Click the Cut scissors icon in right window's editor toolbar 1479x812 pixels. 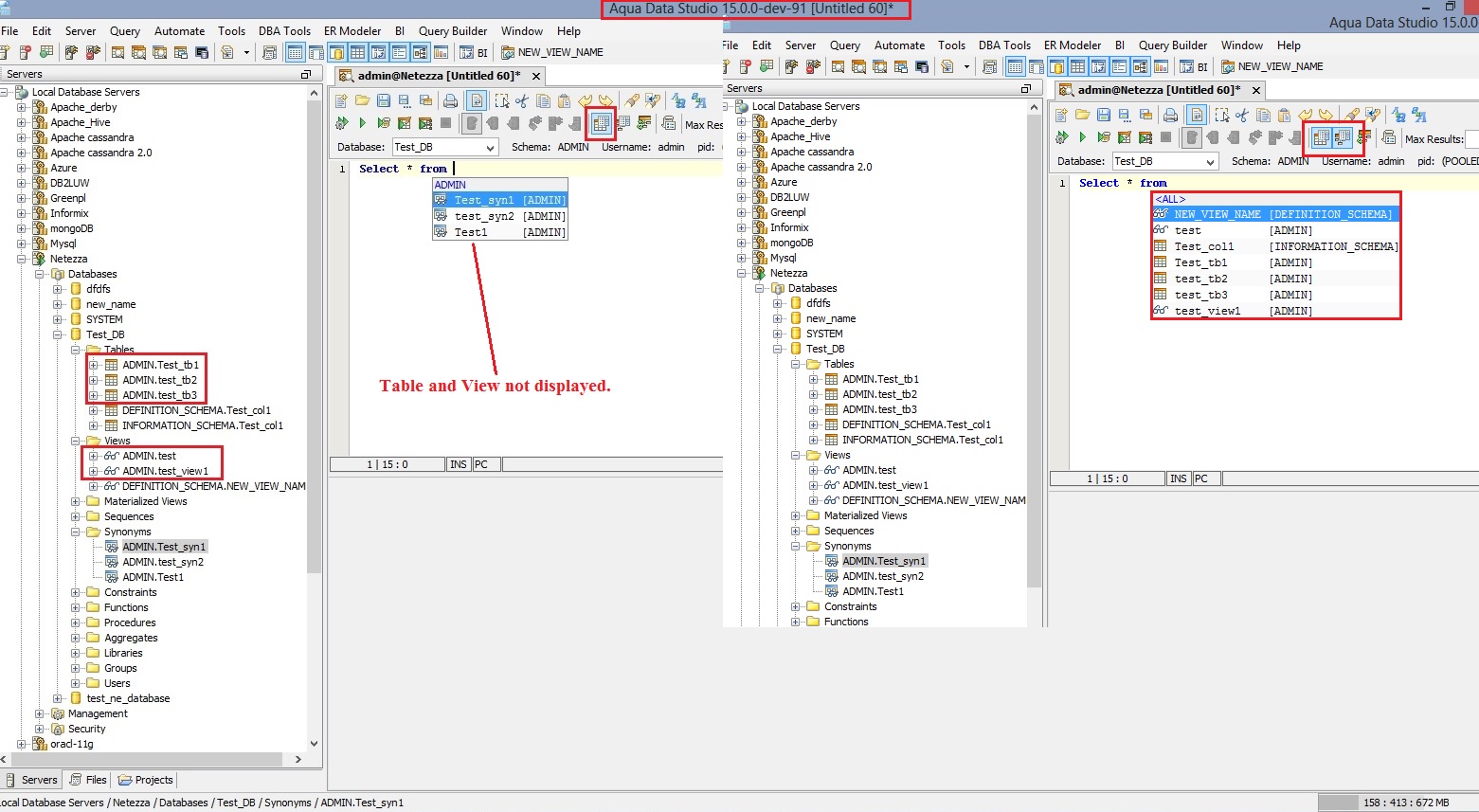click(x=1241, y=115)
